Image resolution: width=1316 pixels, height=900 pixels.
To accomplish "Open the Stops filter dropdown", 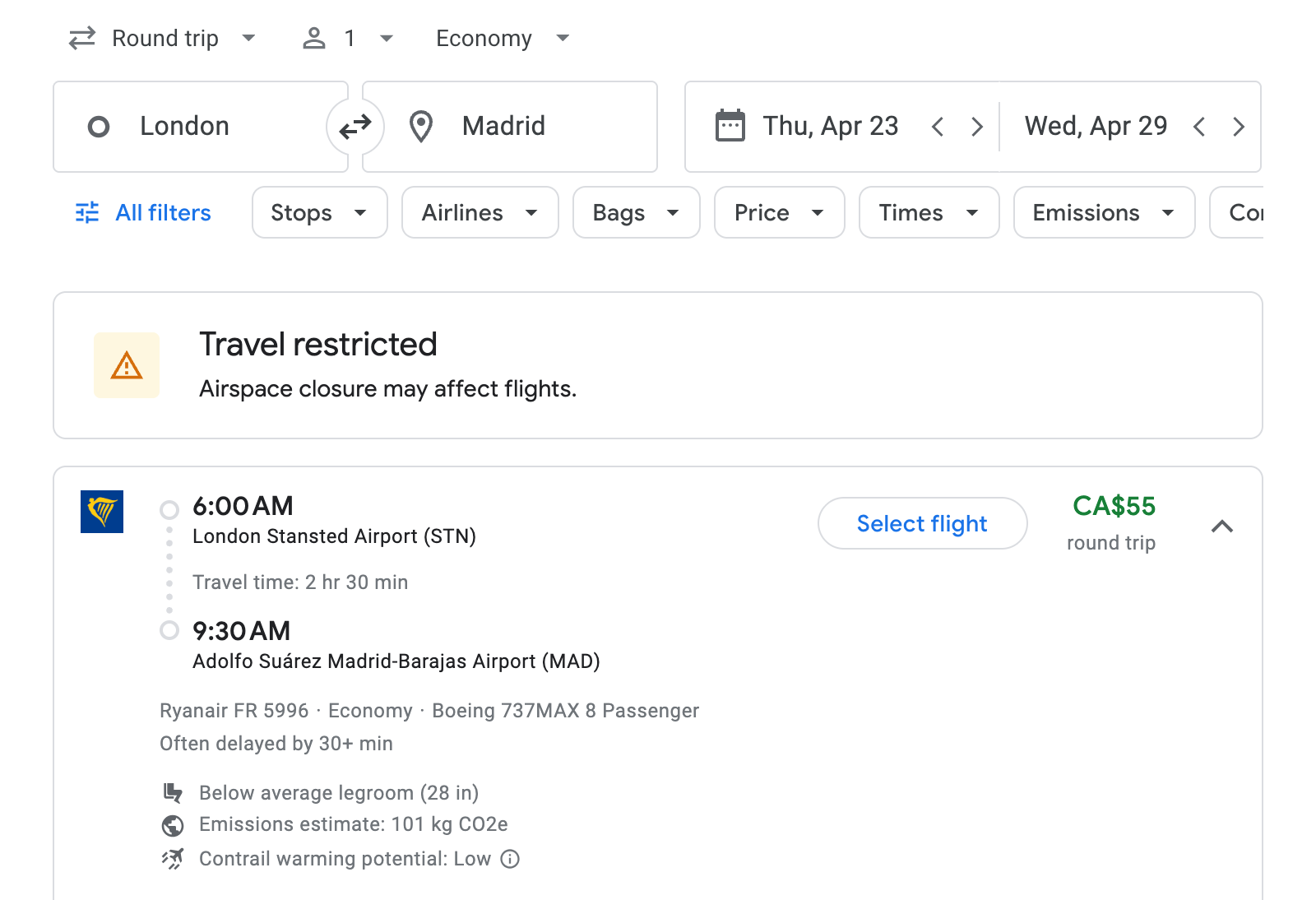I will 319,212.
